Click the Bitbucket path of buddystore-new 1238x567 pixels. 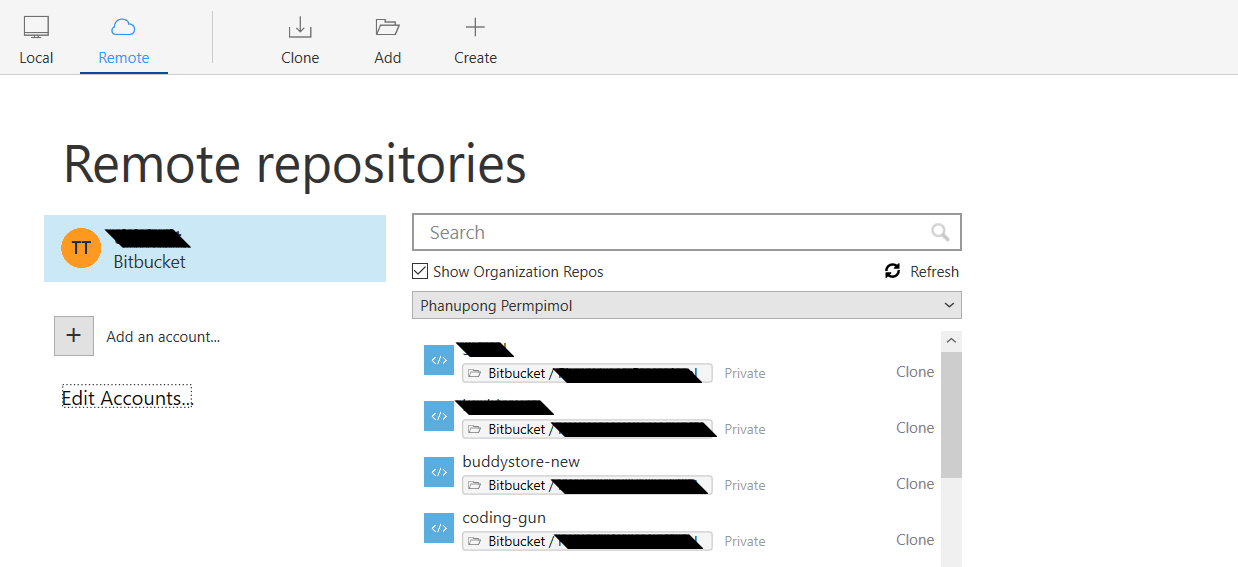587,485
